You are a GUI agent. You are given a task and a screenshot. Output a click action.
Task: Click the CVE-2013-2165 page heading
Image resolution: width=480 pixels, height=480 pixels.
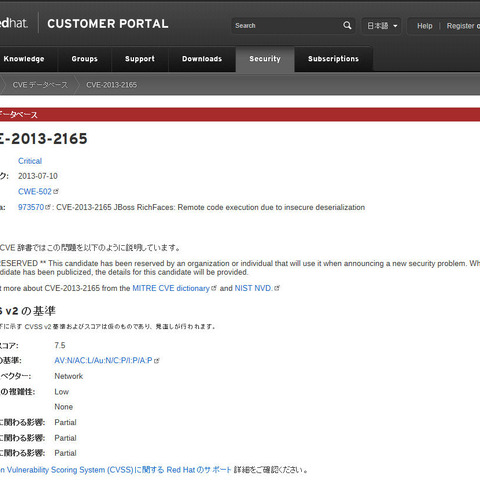point(44,139)
